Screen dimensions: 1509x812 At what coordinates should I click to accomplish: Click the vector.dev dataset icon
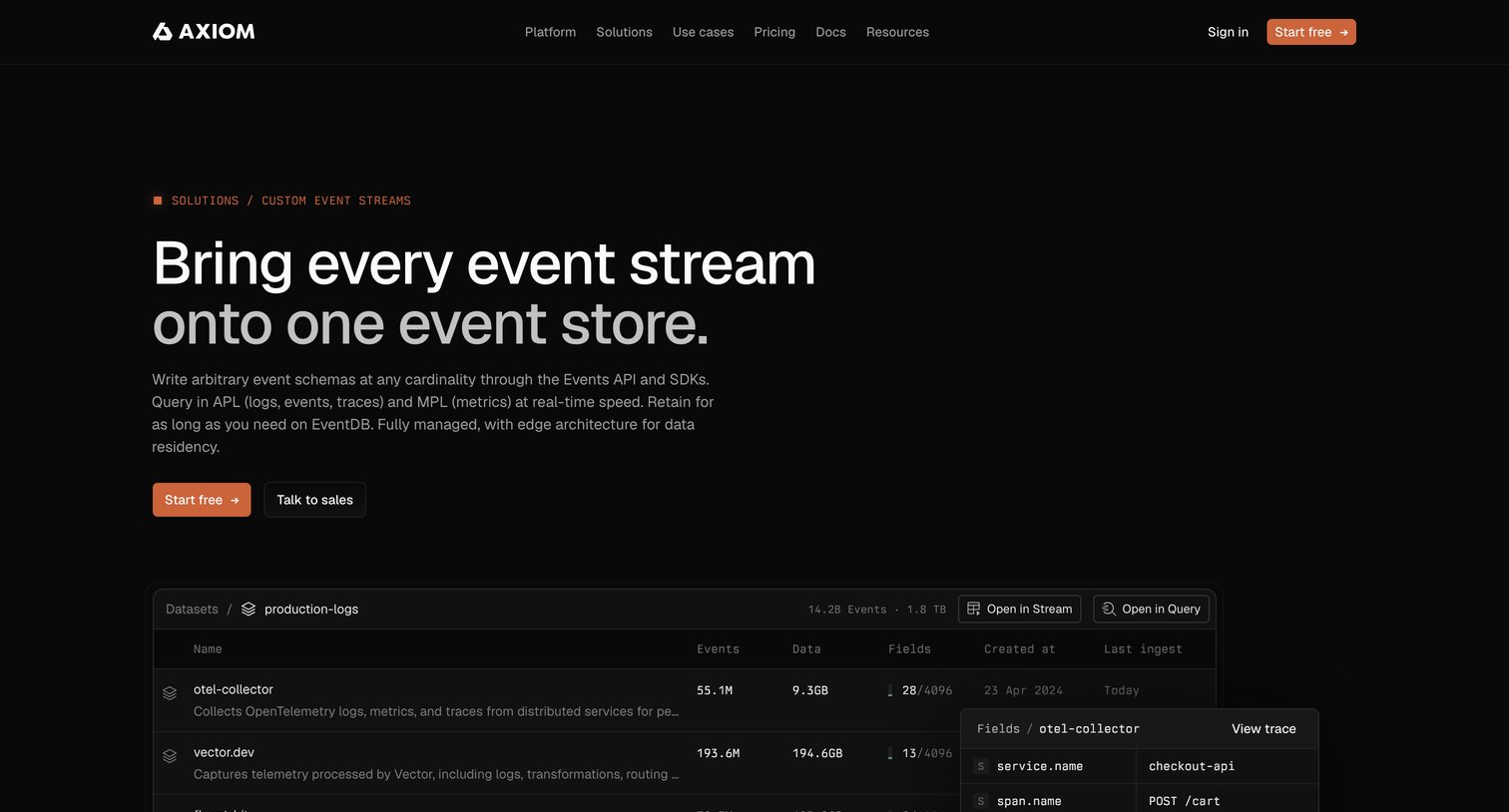[170, 756]
